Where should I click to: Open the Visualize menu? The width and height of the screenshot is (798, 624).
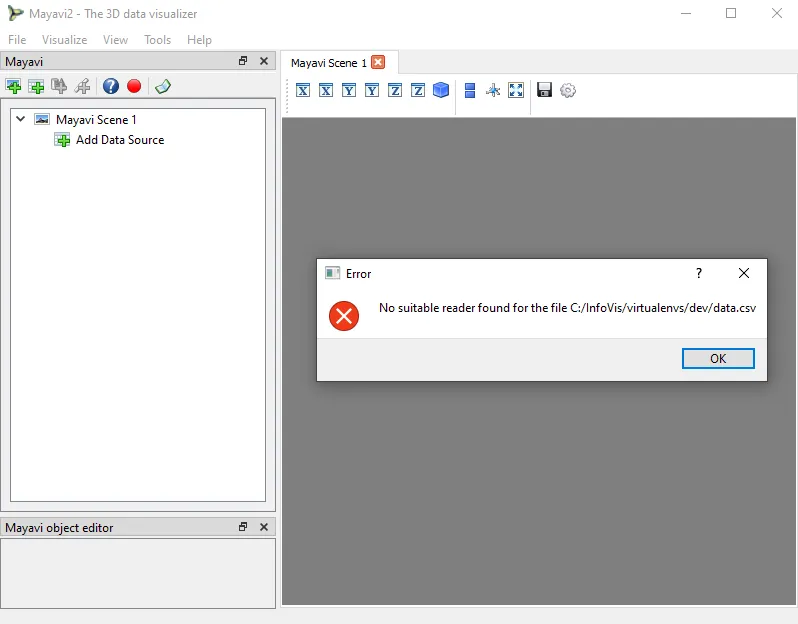[x=64, y=40]
